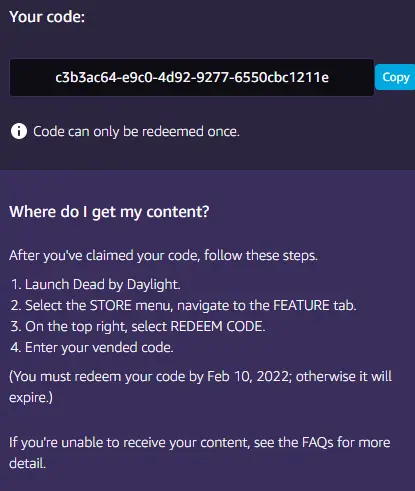Click the info circle icon

19,131
